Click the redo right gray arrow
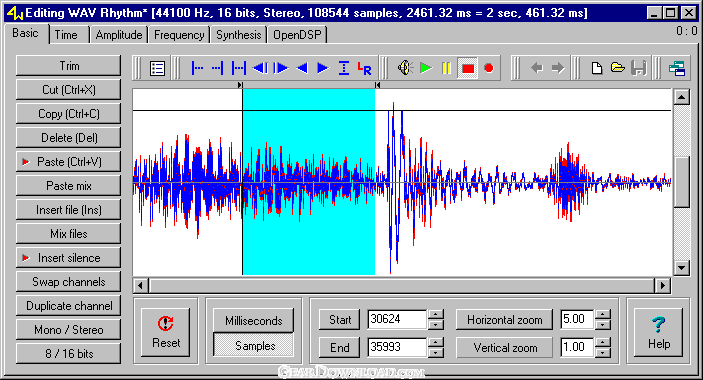Viewport: 703px width, 380px height. click(x=558, y=68)
